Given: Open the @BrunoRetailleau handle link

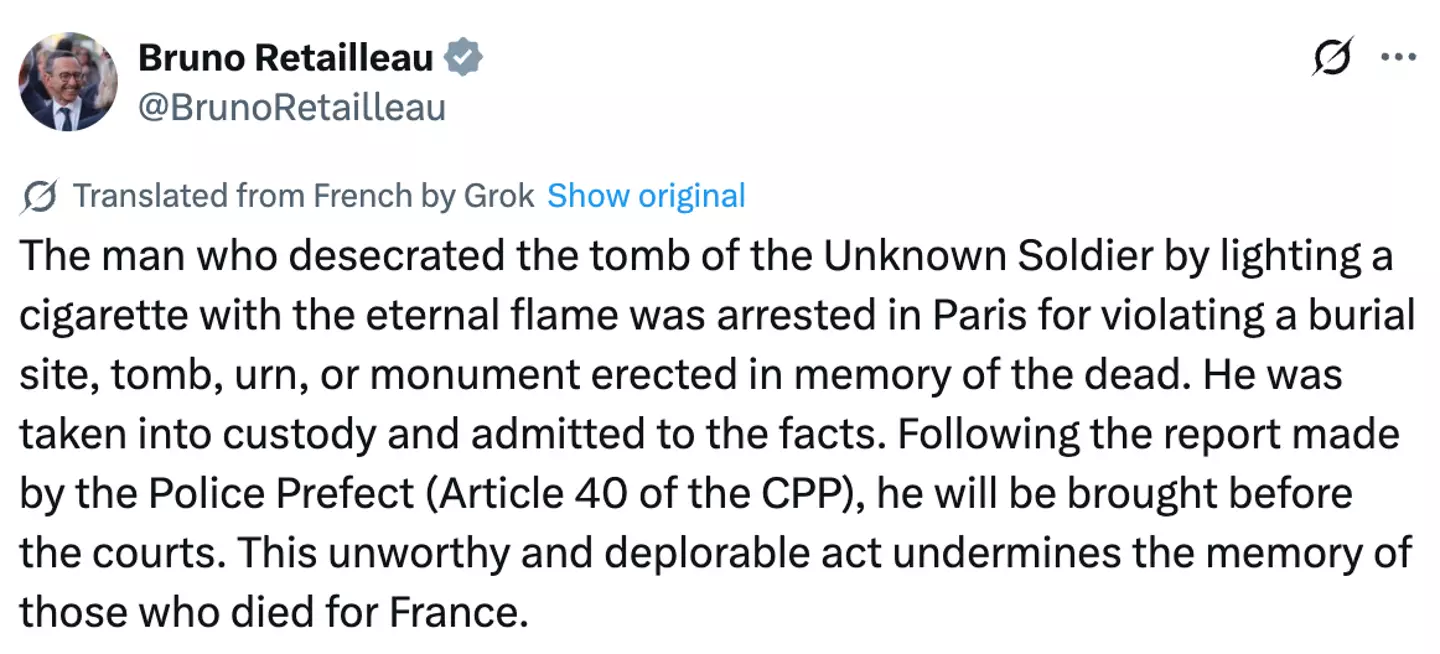Looking at the screenshot, I should pos(291,107).
